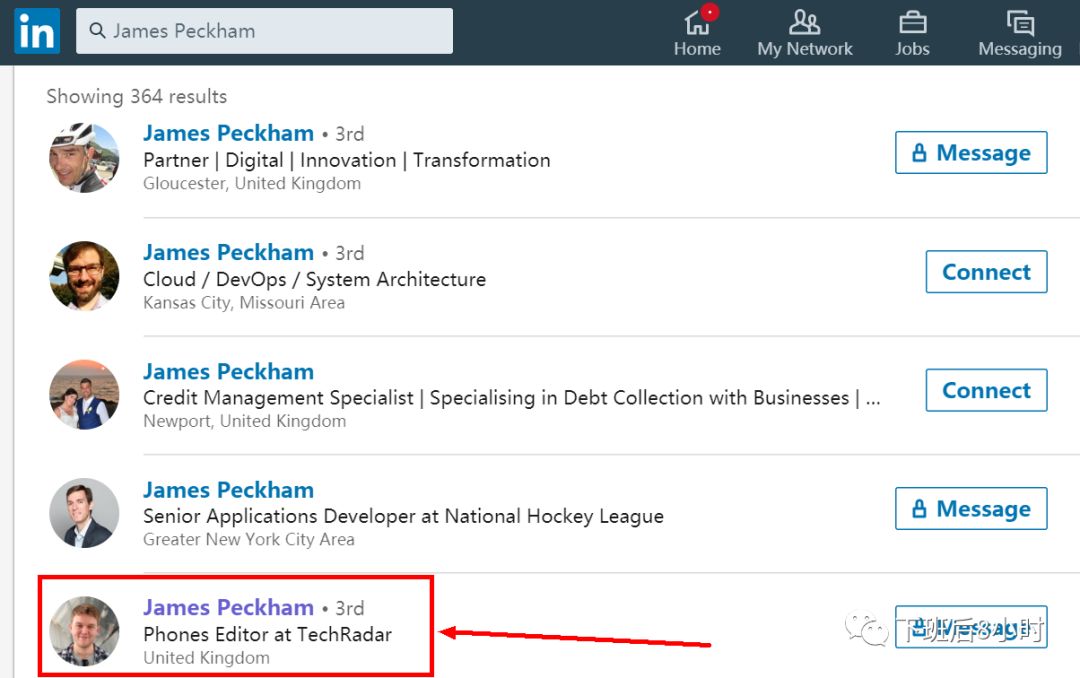Click the TechRadar editor's profile photo

tap(84, 631)
